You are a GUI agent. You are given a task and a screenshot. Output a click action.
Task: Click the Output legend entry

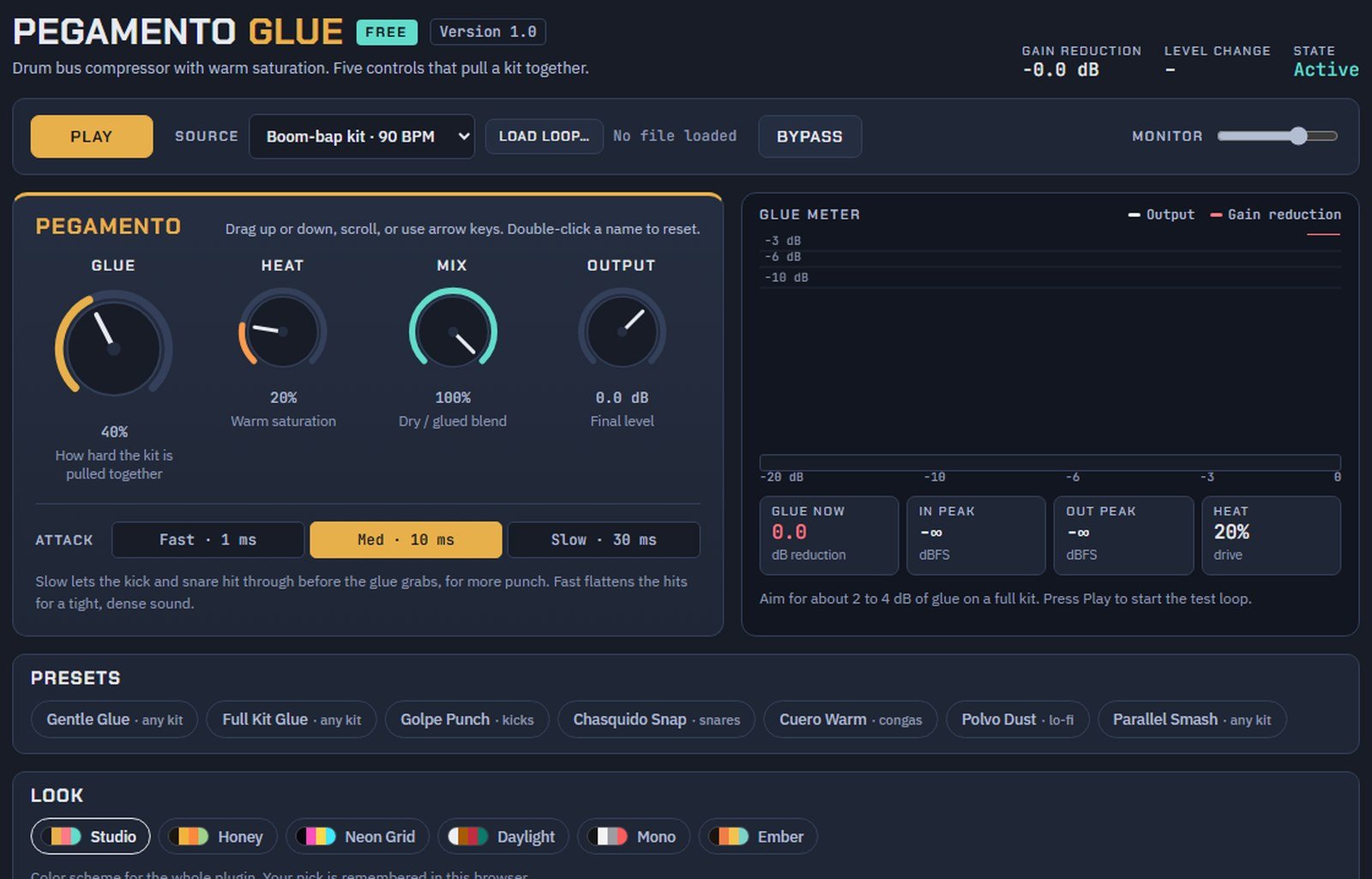1161,214
